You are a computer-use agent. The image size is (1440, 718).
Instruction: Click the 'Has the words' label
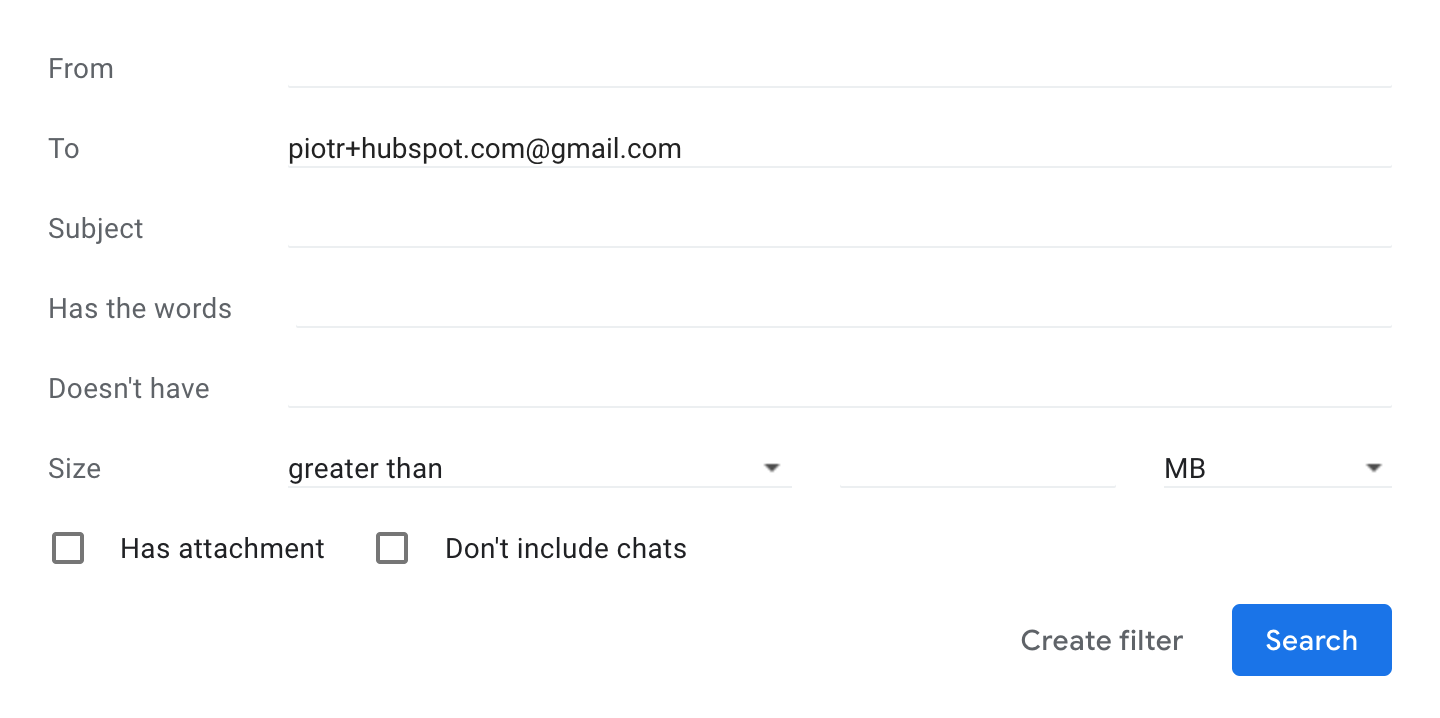140,309
